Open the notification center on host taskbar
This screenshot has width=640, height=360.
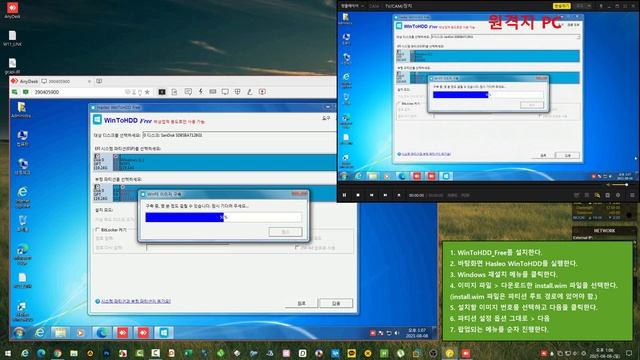click(x=629, y=353)
